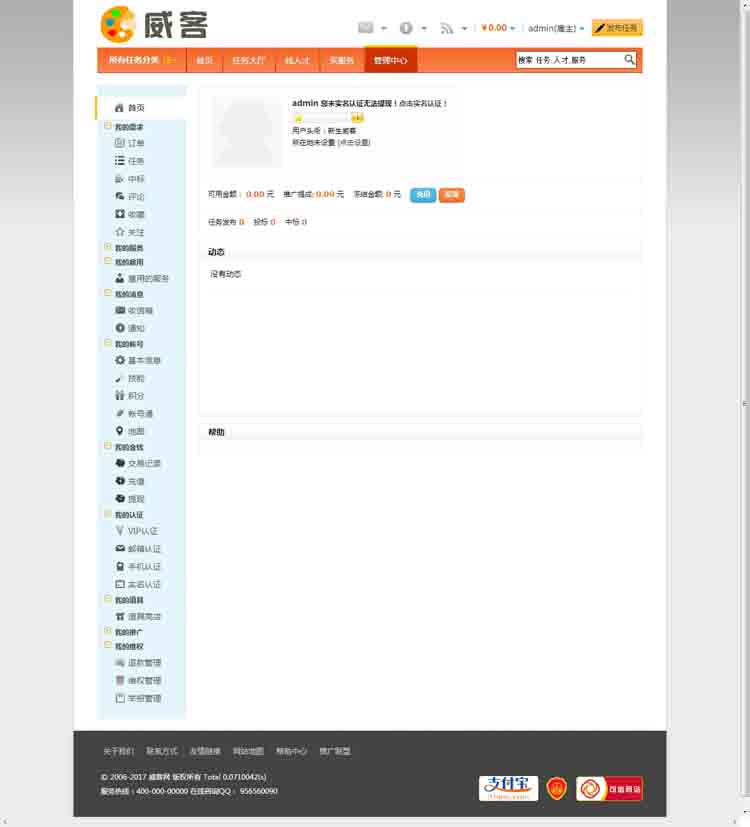Viewport: 750px width, 827px height.
Task: Click into the search input field
Action: pos(568,60)
